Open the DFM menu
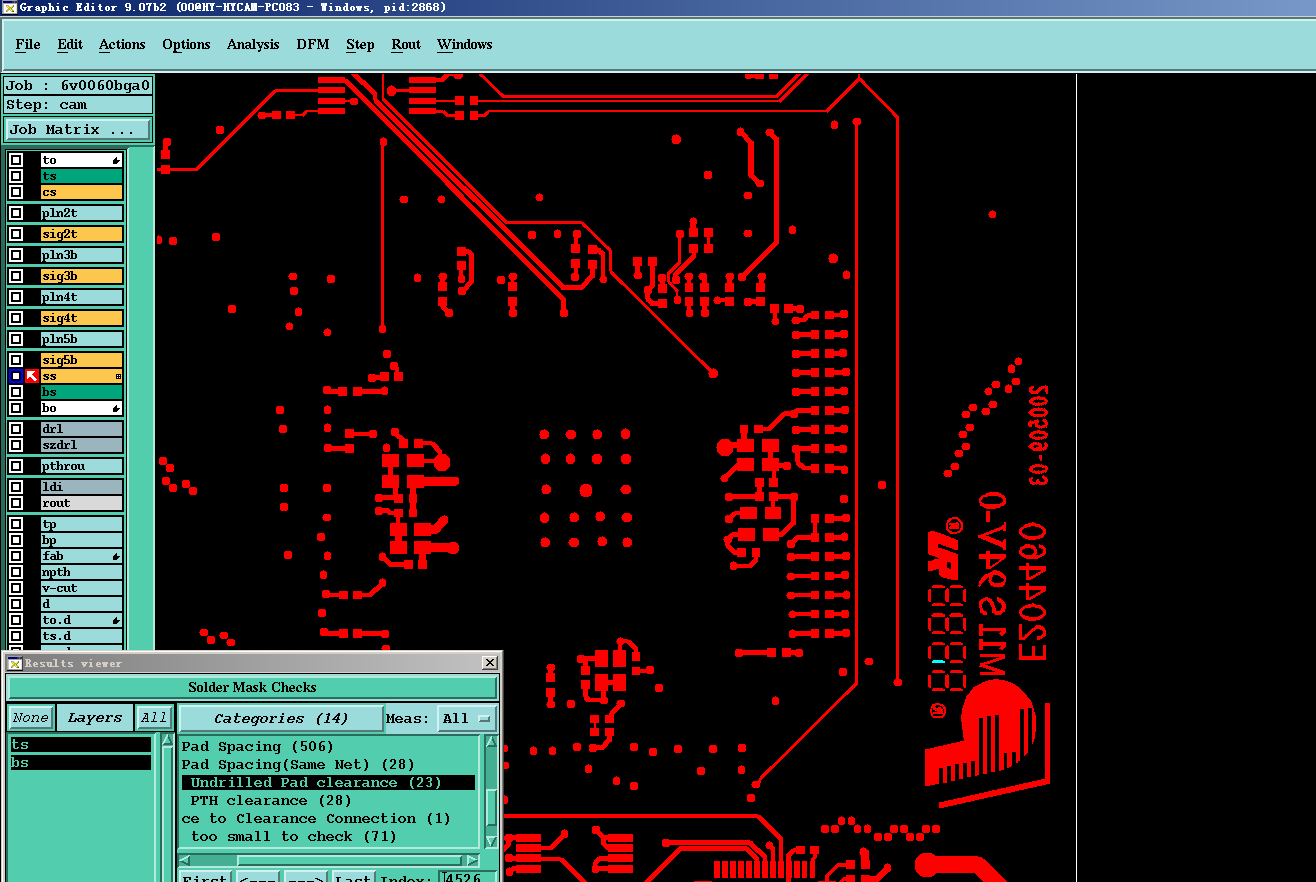The image size is (1316, 882). [313, 44]
